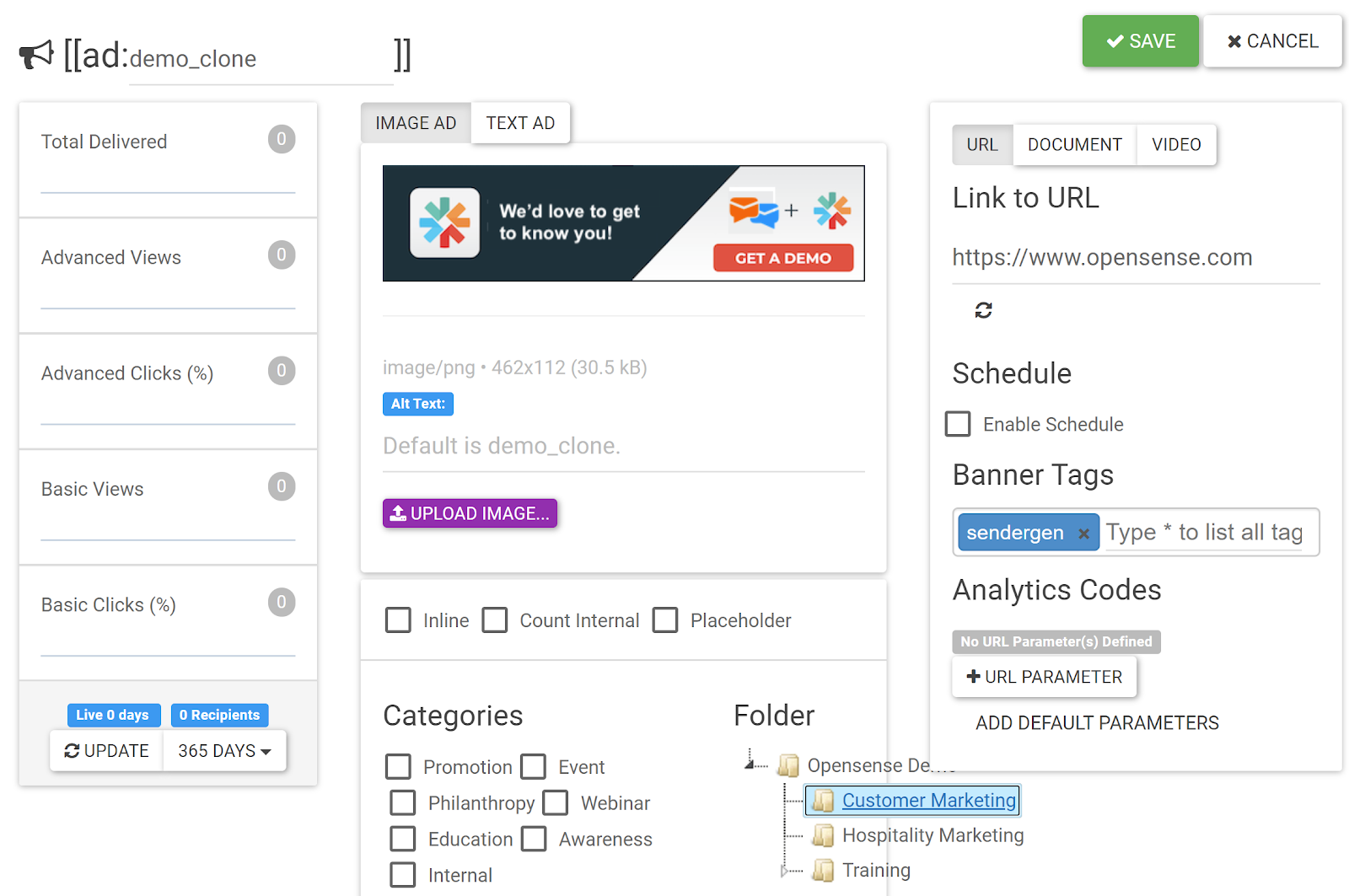Open the 365 DAYS dropdown
The height and width of the screenshot is (896, 1349).
[224, 751]
